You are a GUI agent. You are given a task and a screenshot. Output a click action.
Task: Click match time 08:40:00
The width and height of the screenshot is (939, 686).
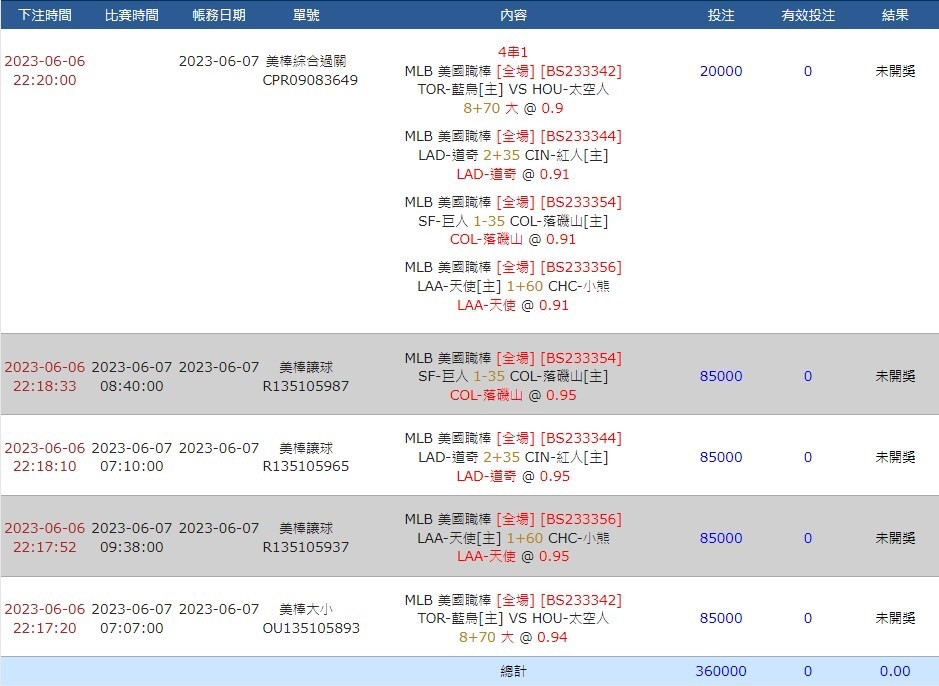coord(132,386)
